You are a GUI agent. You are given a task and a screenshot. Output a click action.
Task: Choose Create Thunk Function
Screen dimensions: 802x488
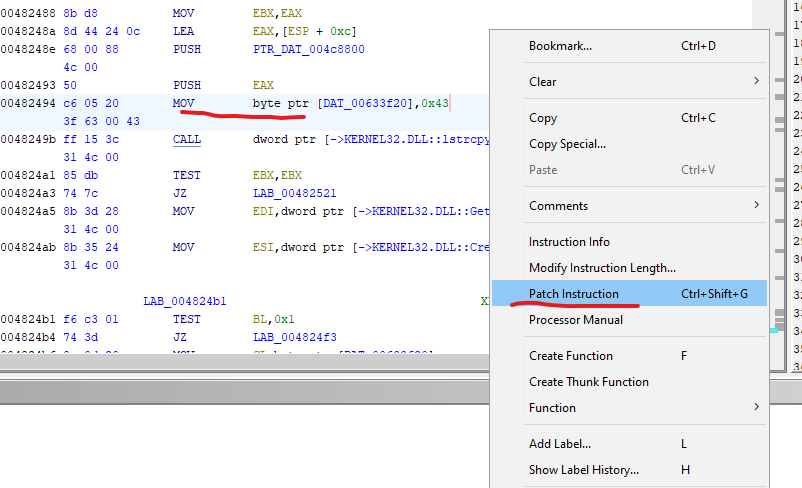pos(588,382)
